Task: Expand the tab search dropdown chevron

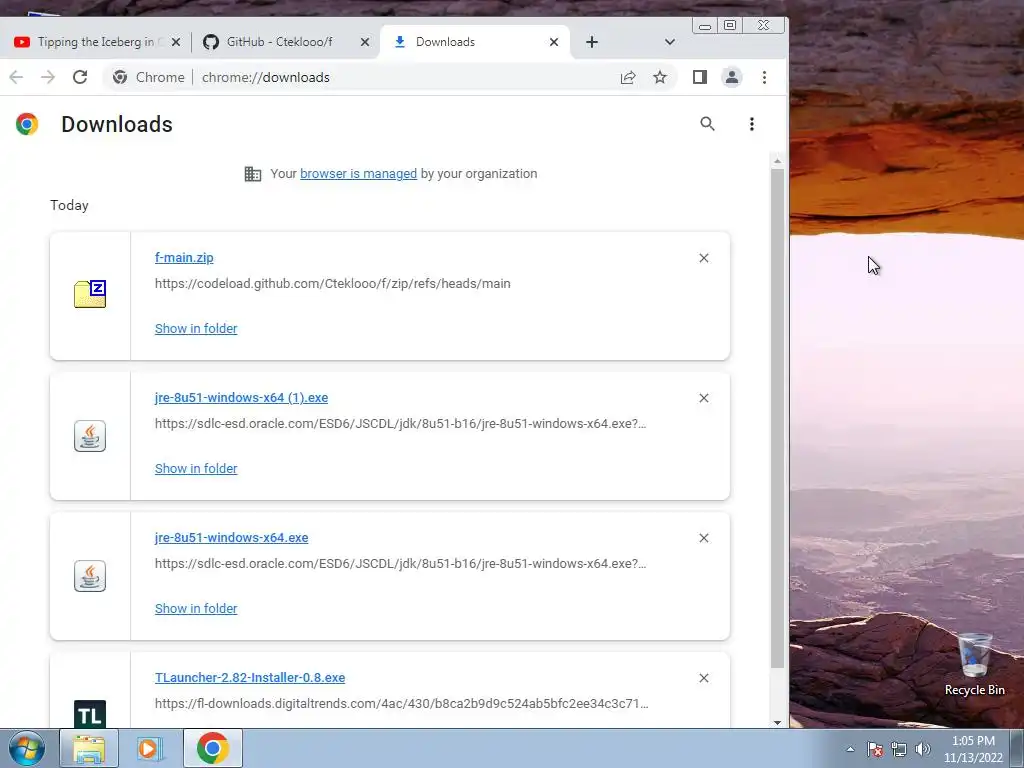Action: pyautogui.click(x=669, y=42)
